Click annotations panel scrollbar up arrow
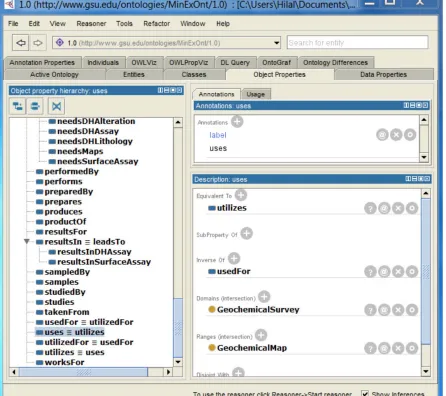446x396 pixels. [x=424, y=120]
